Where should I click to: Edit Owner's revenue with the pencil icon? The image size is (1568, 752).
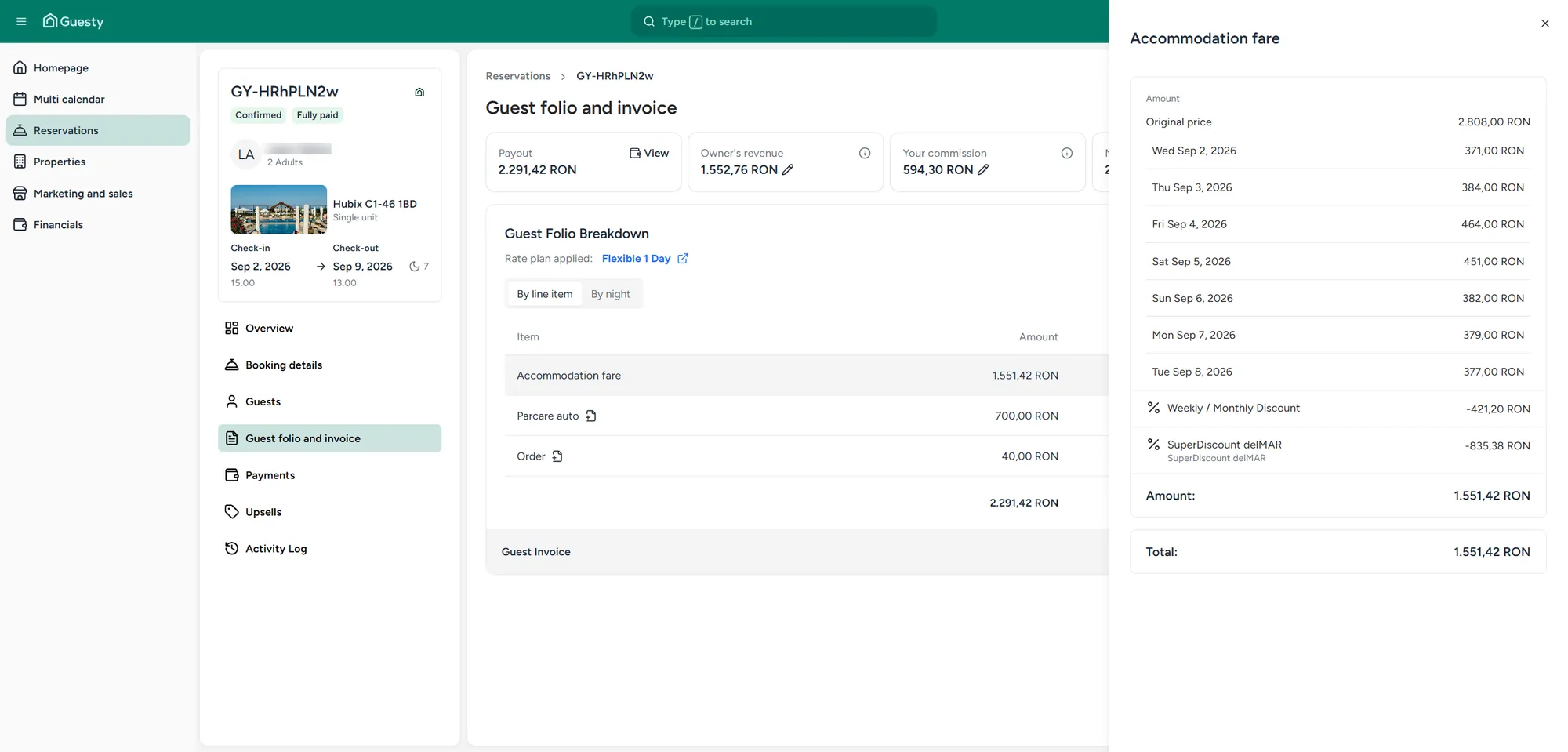coord(788,169)
